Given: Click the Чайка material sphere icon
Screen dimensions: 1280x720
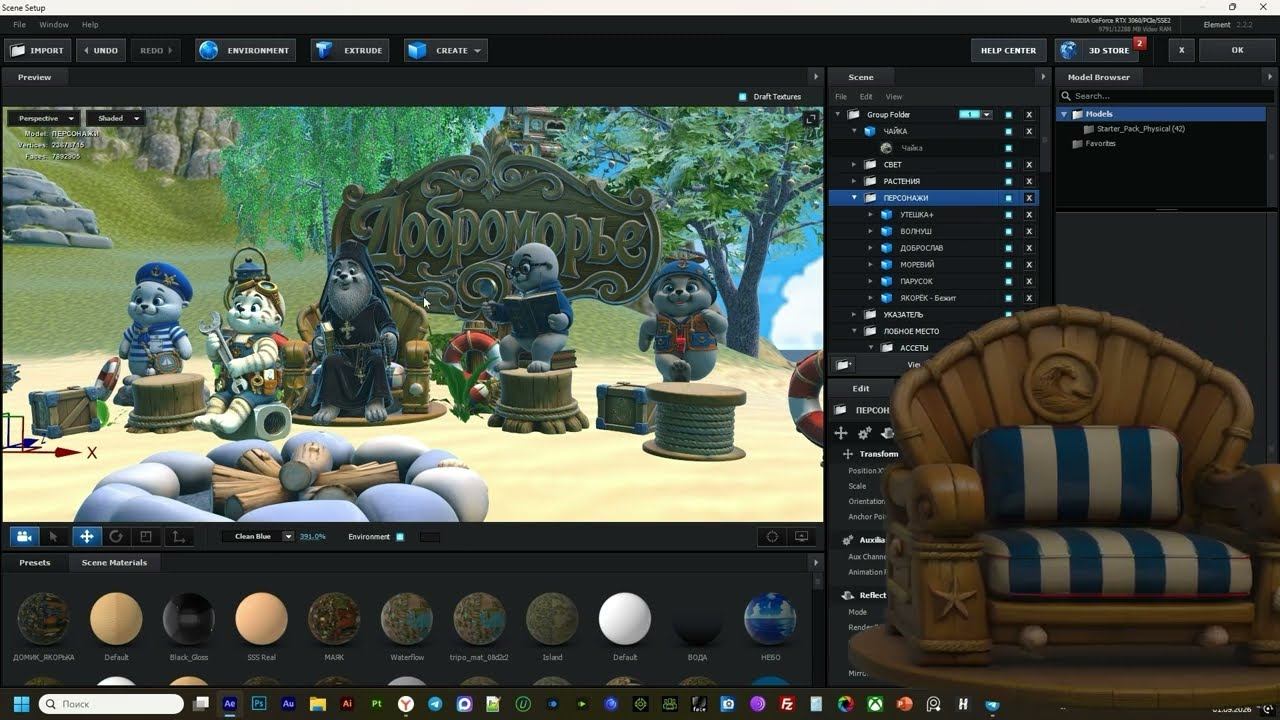Looking at the screenshot, I should [x=886, y=148].
